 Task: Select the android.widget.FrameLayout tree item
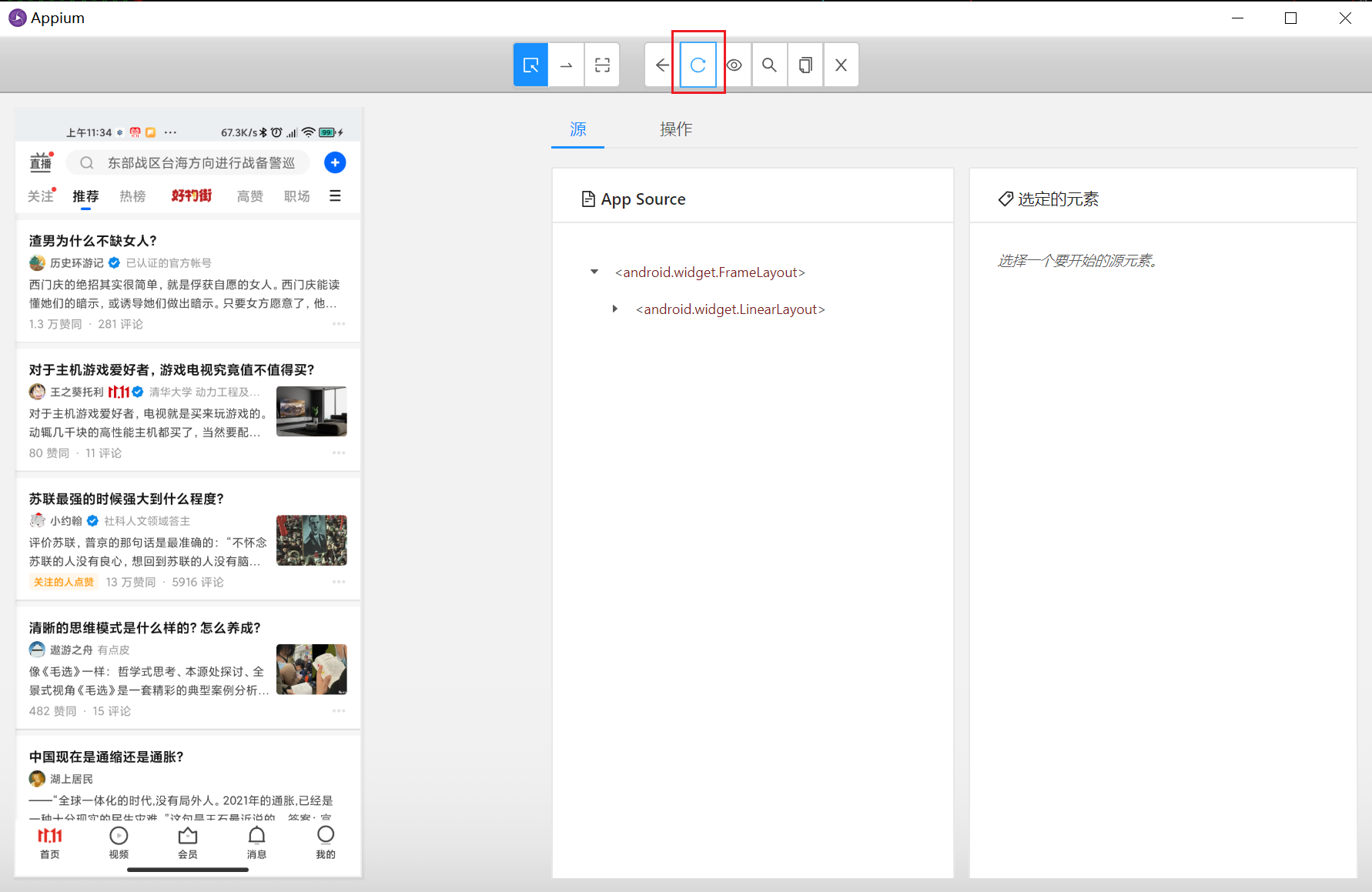[x=710, y=272]
